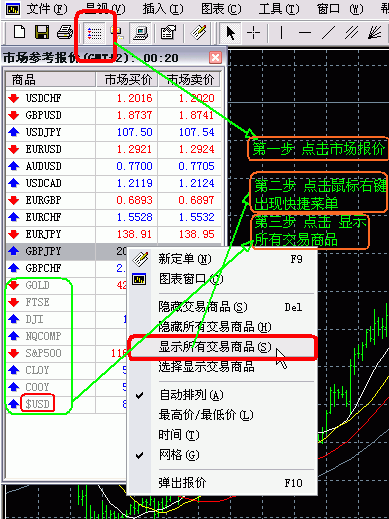The width and height of the screenshot is (389, 519).
Task: Select the GBPCHF symbol row
Action: (67, 268)
